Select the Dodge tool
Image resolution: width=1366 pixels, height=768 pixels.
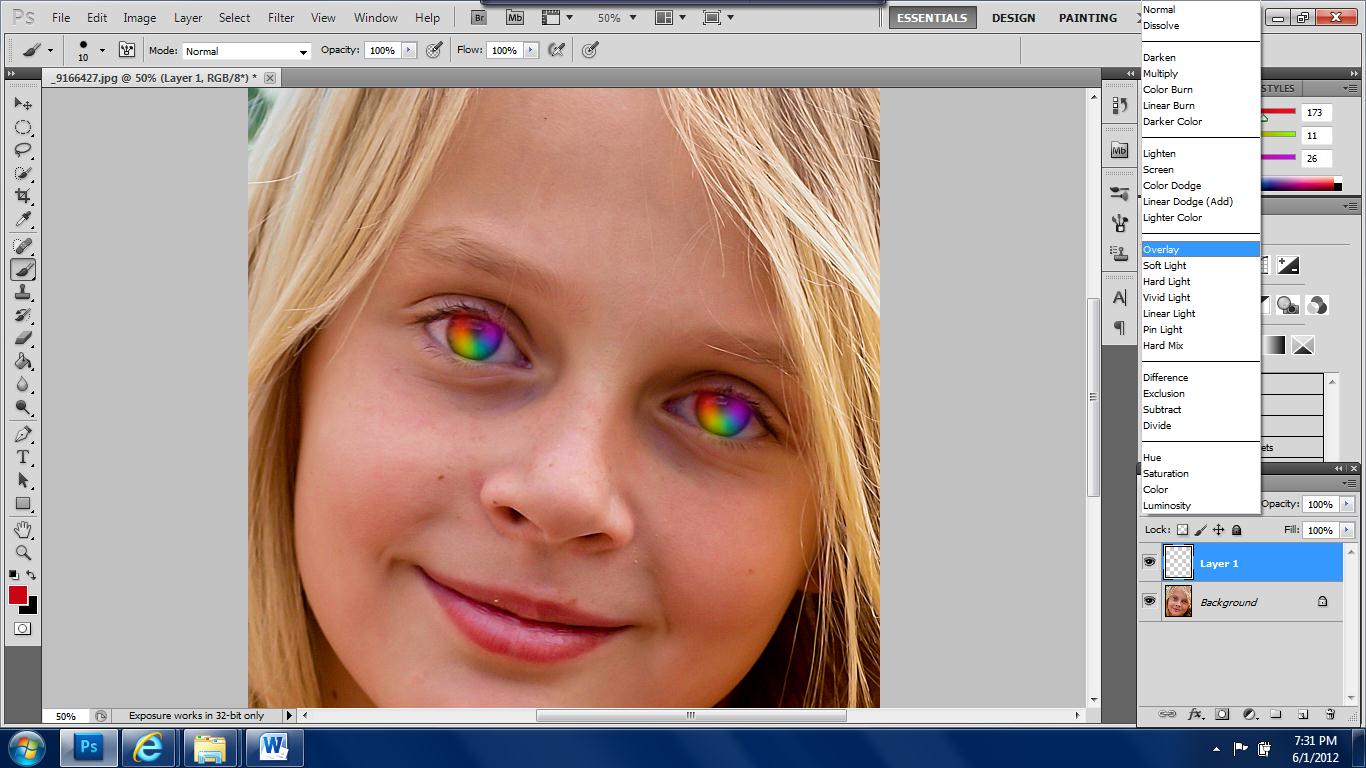pos(23,408)
